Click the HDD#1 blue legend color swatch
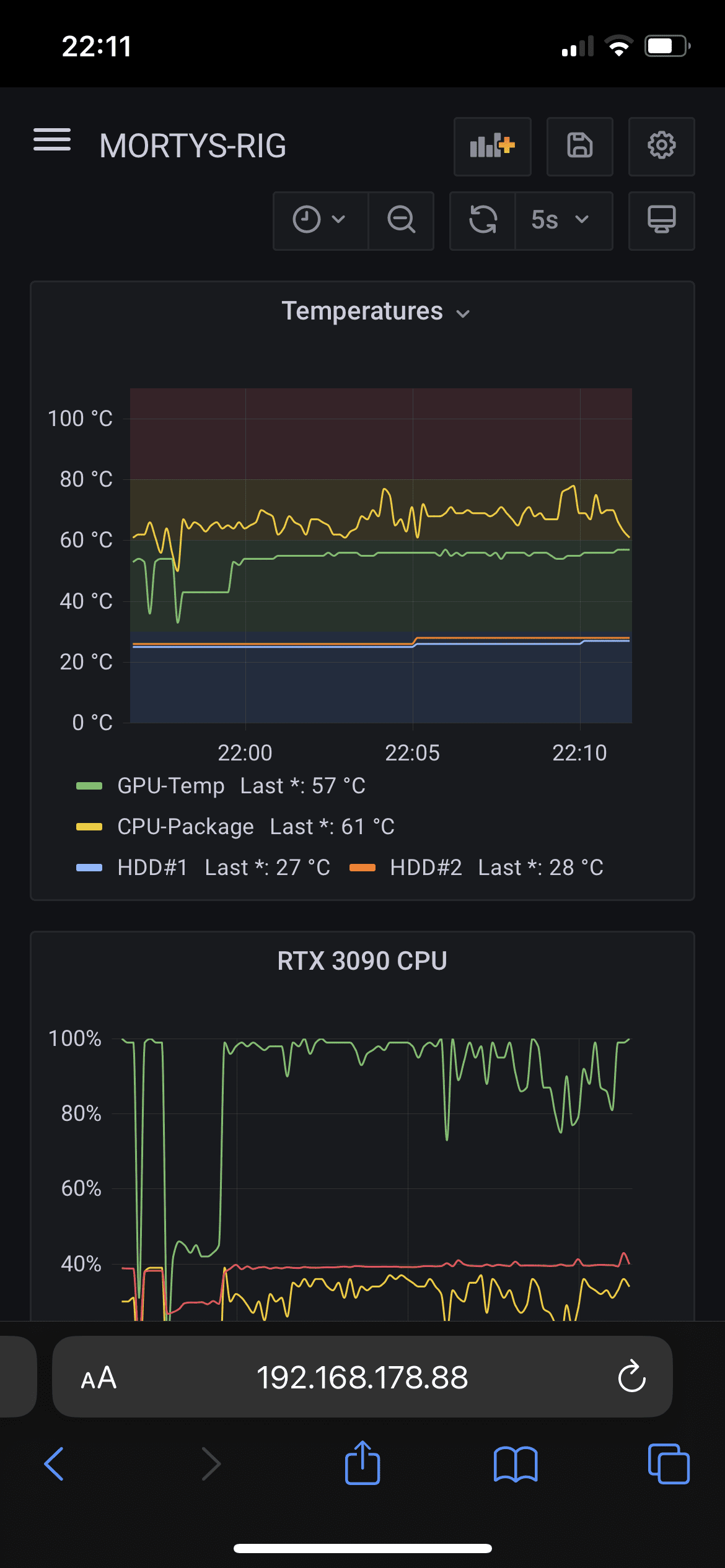This screenshot has height=1568, width=725. [x=89, y=868]
